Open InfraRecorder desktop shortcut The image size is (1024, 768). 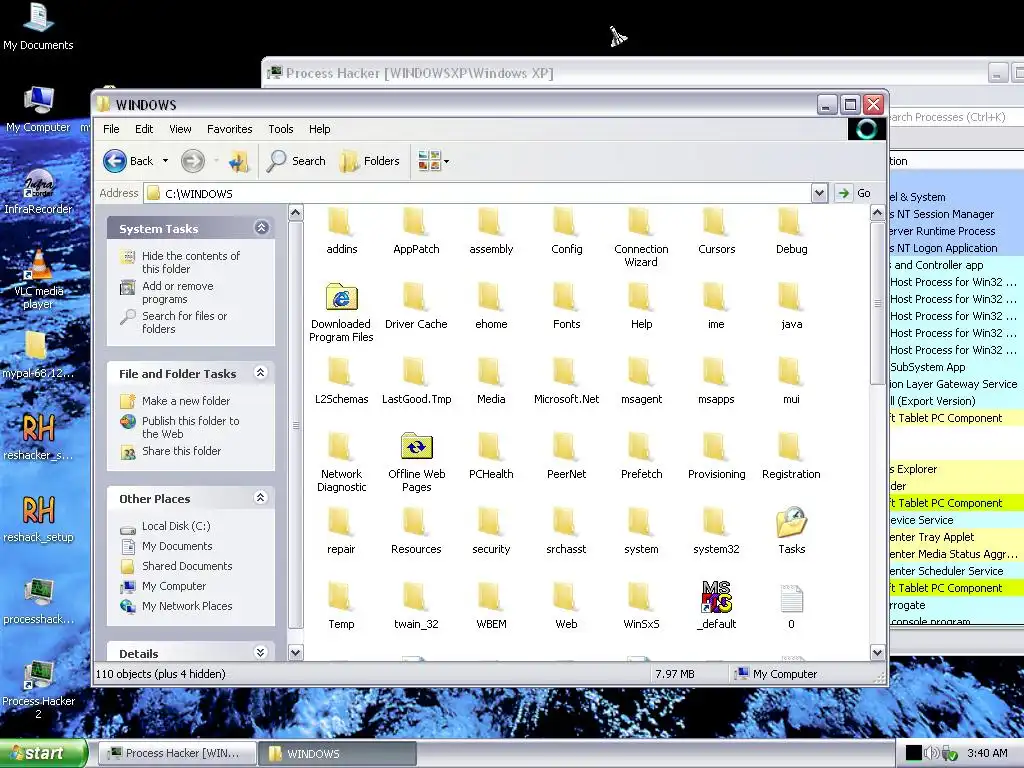38,191
